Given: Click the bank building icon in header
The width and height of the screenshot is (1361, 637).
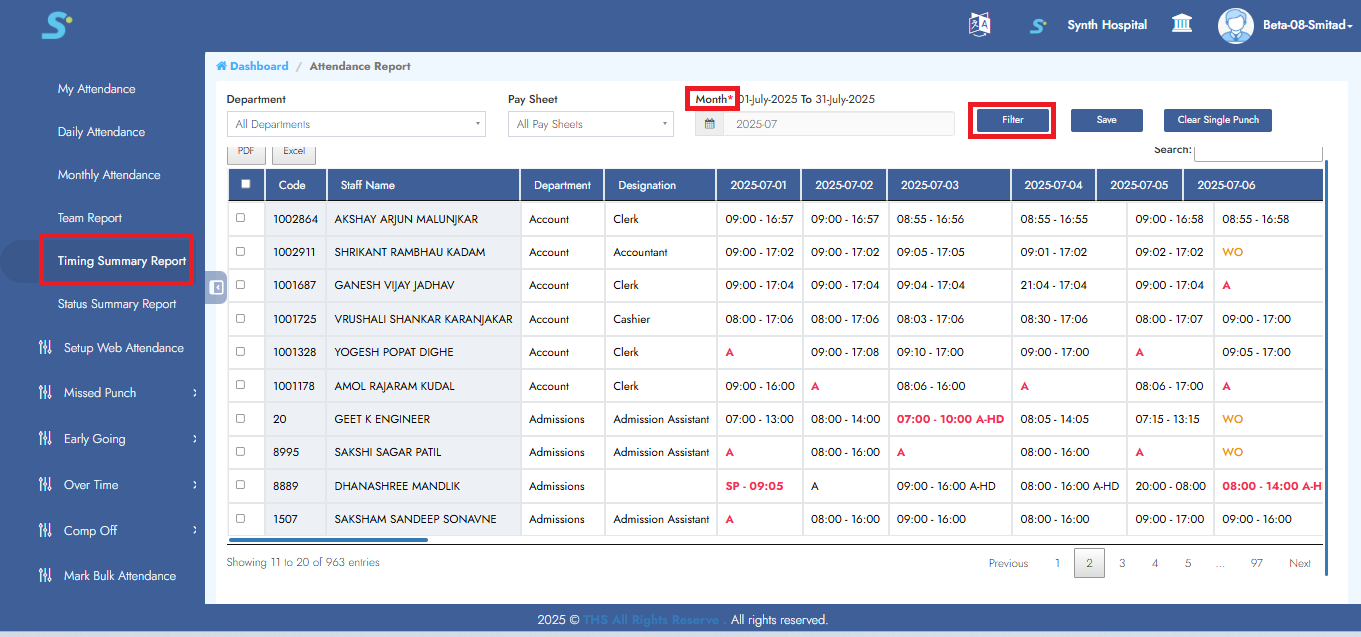Looking at the screenshot, I should pyautogui.click(x=1181, y=24).
